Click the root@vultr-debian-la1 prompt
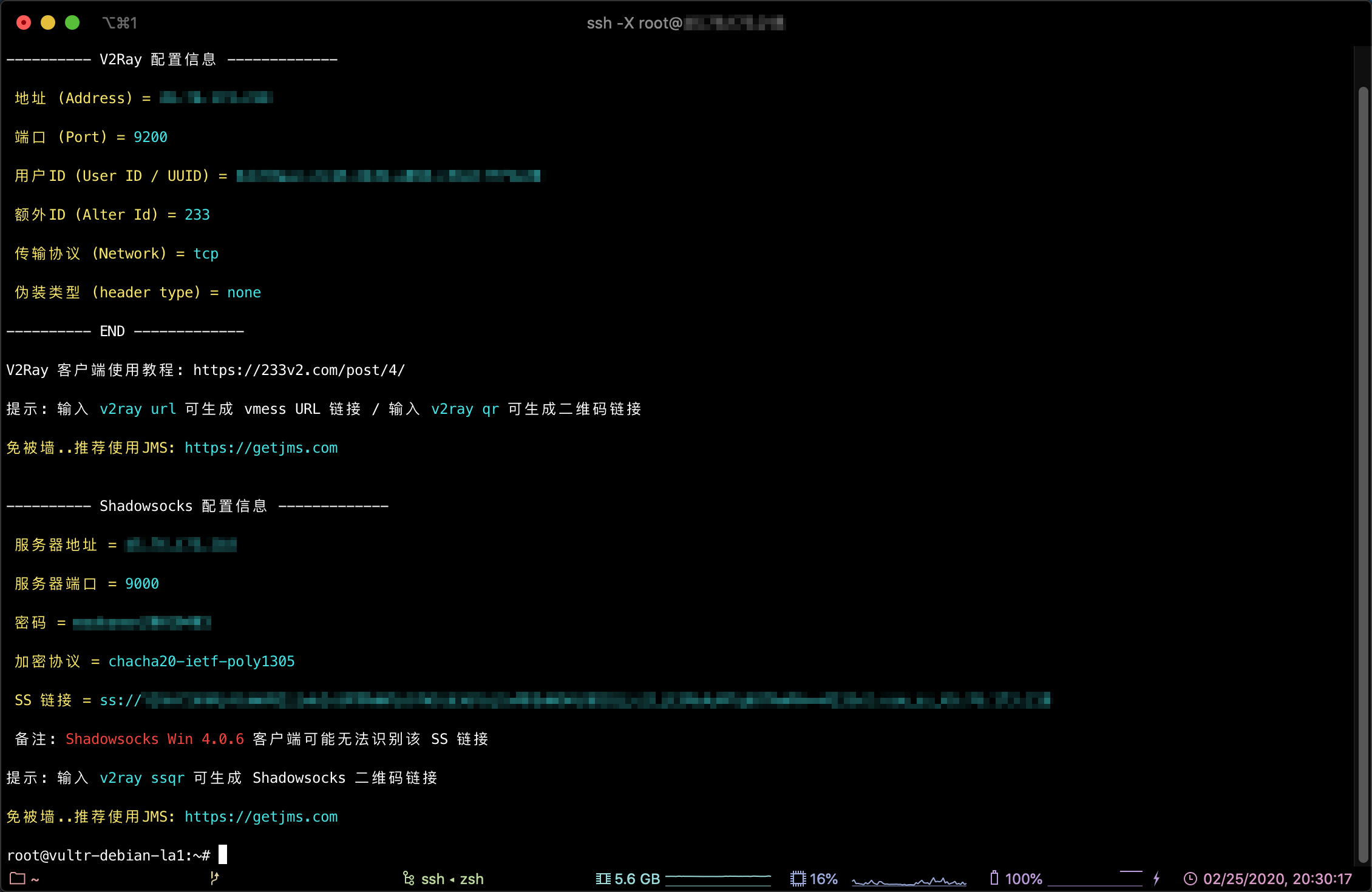Screen dimensions: 1372x892 point(109,856)
